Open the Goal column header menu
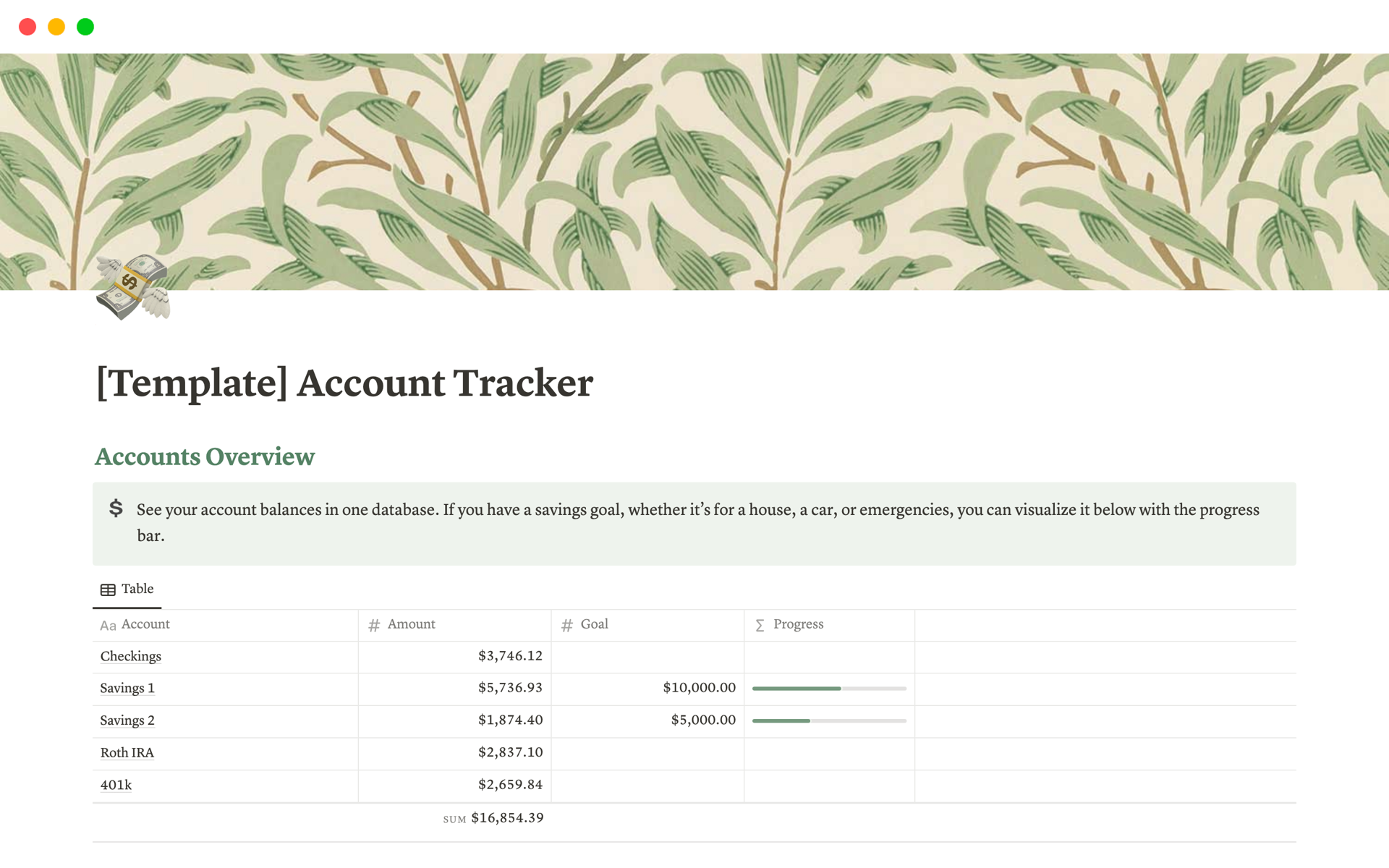Image resolution: width=1389 pixels, height=868 pixels. pos(594,624)
